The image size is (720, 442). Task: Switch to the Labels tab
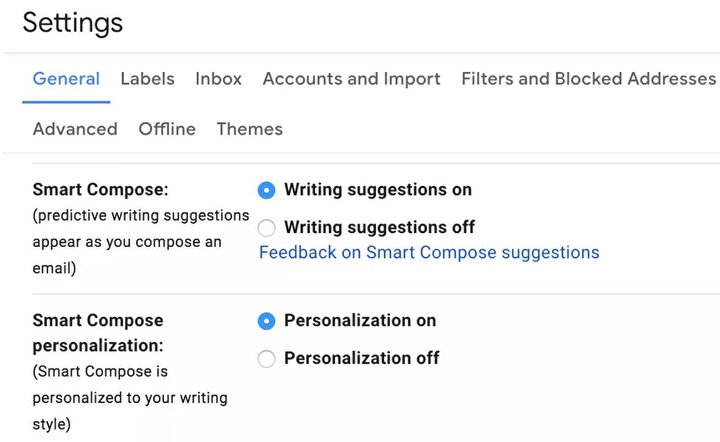click(147, 79)
